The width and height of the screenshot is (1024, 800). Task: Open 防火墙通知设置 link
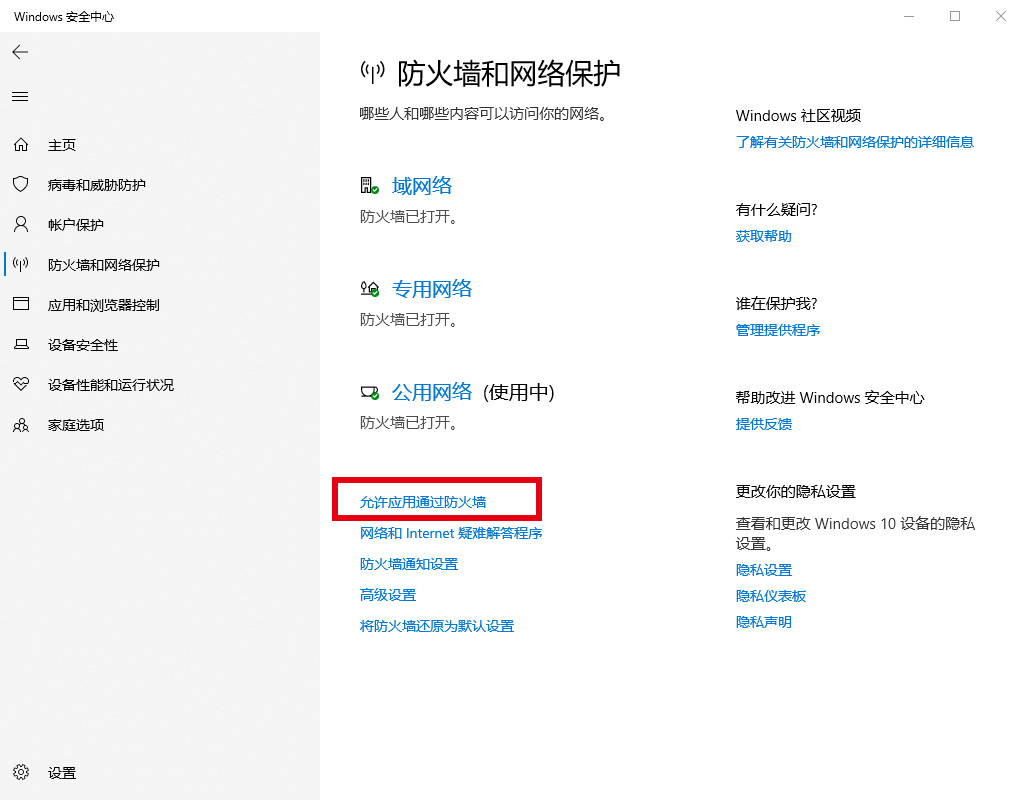click(409, 564)
